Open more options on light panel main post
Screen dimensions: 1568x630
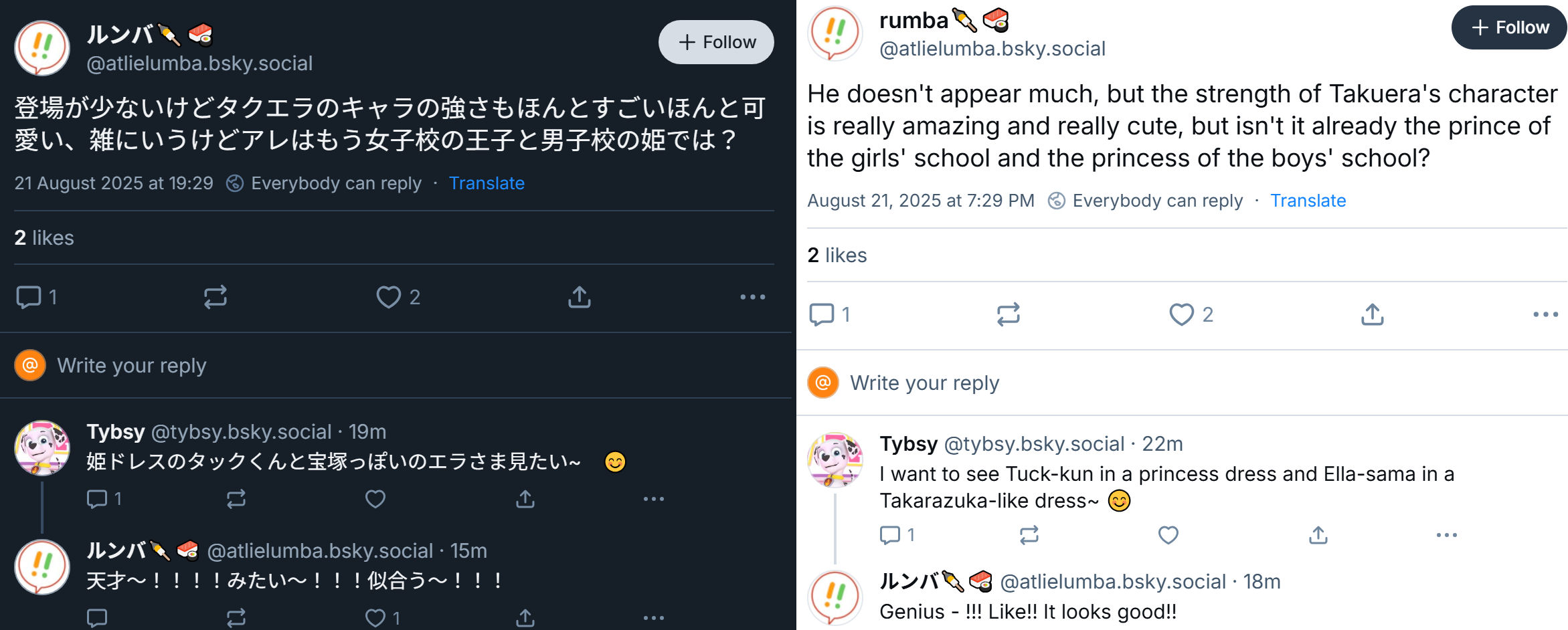pyautogui.click(x=1546, y=314)
